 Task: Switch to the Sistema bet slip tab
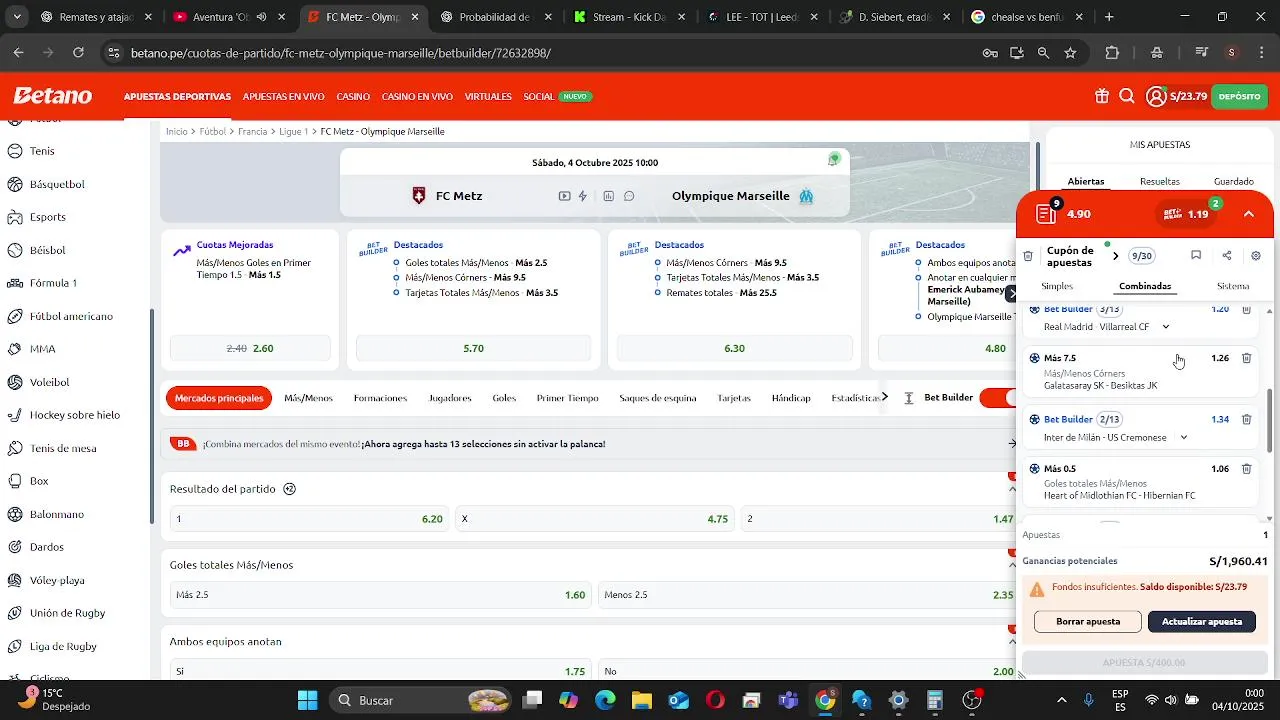1233,286
